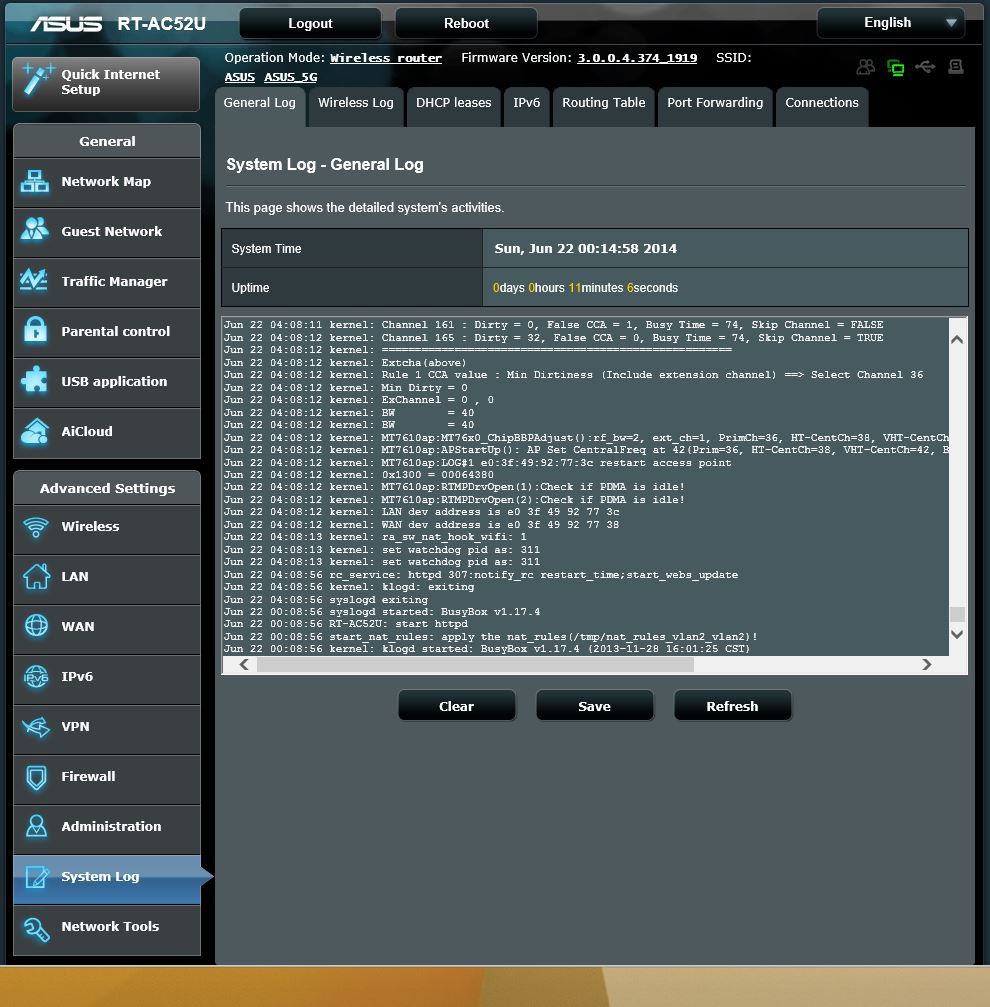The width and height of the screenshot is (990, 1007).
Task: Click the 'RT-AC52U: start httpd' log line
Action: tap(346, 624)
